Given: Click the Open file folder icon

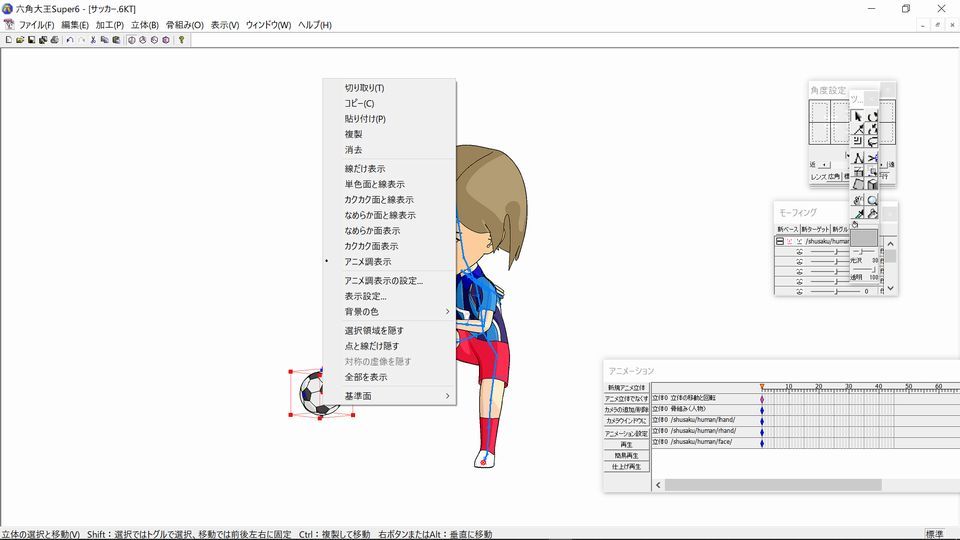Looking at the screenshot, I should click(x=20, y=40).
